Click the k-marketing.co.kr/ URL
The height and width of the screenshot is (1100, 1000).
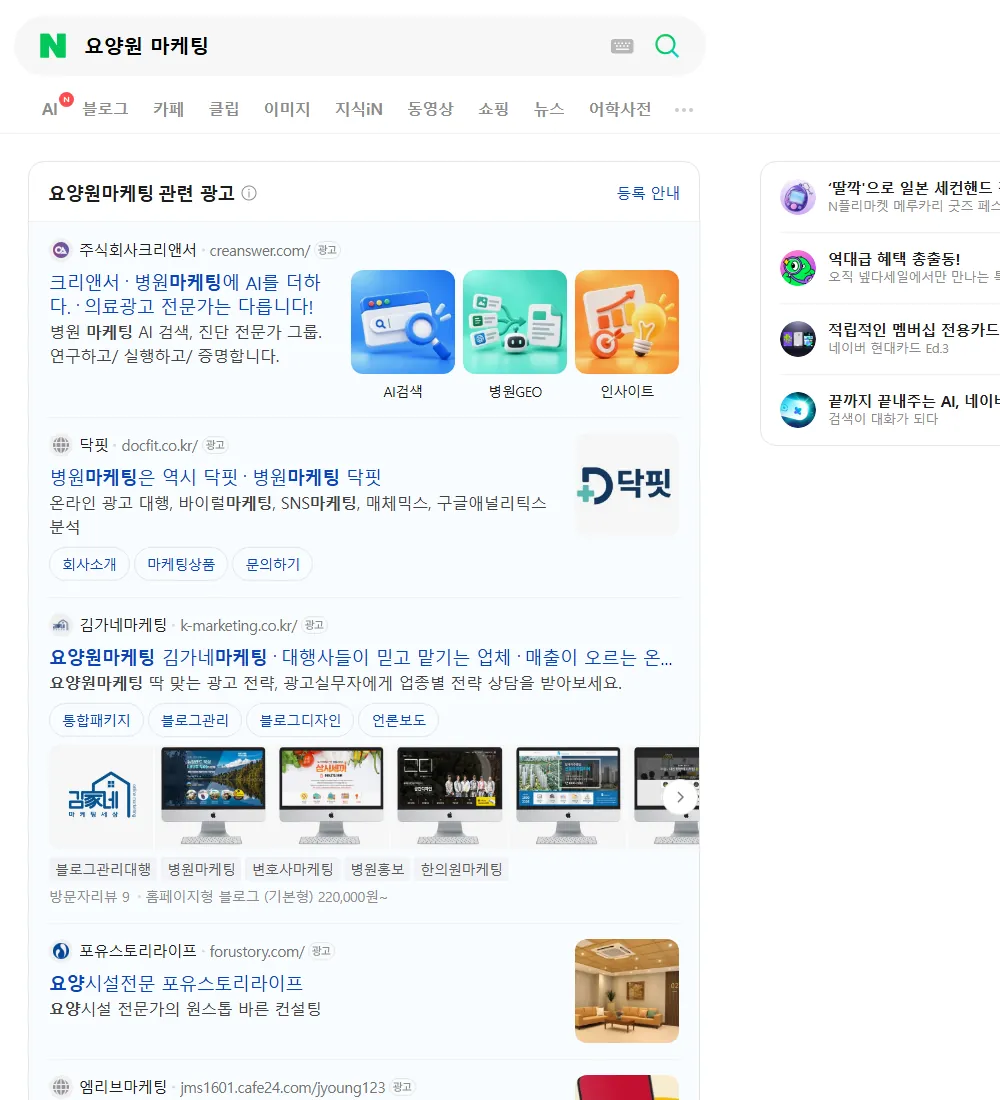coord(239,625)
